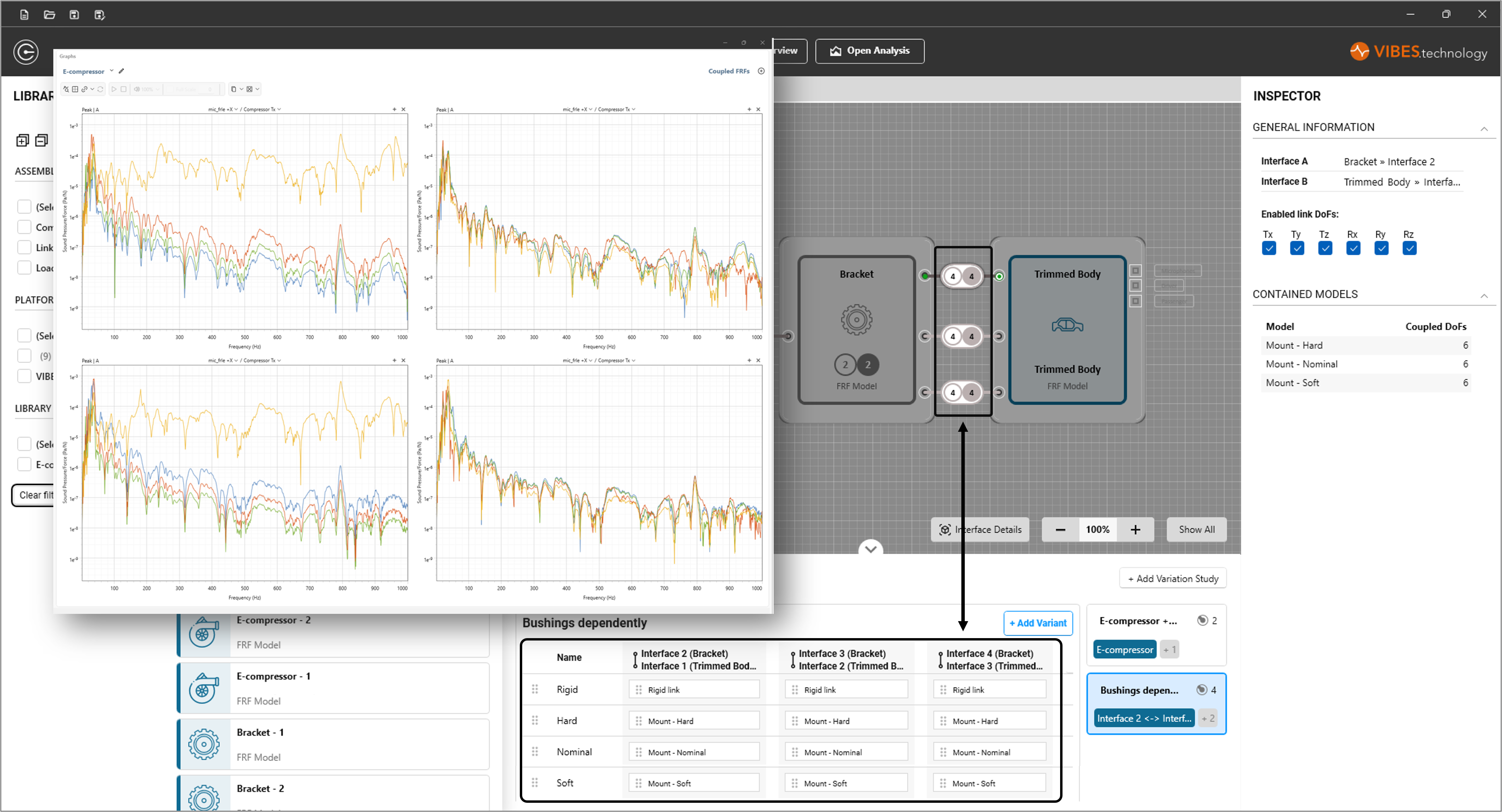Collapse the General Information section
This screenshot has width=1502, height=812.
pos(1484,129)
